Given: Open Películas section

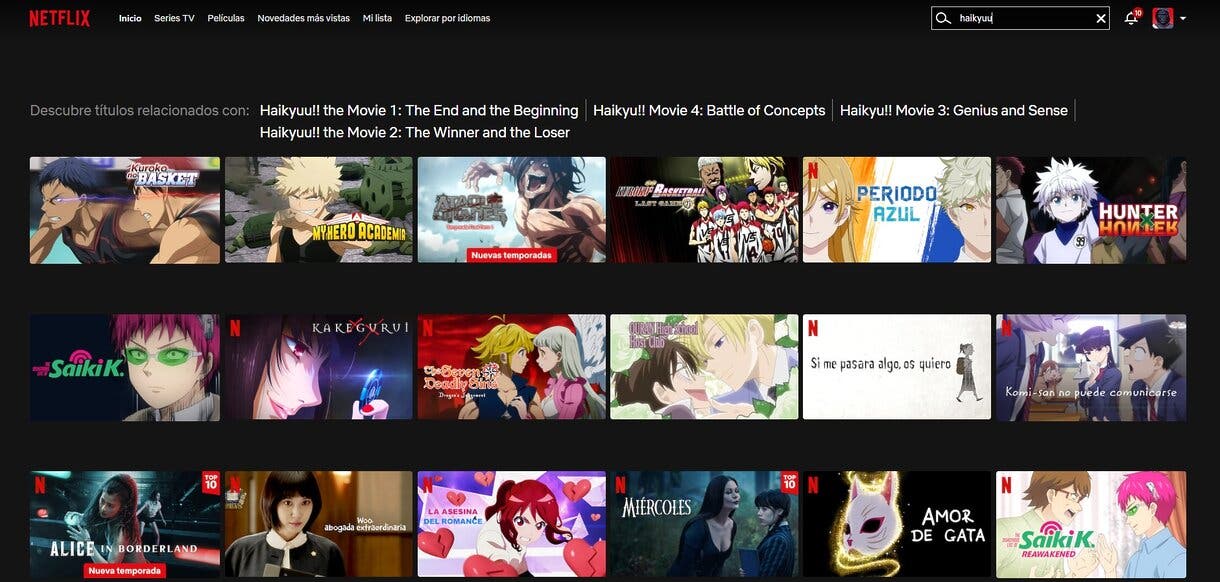Looking at the screenshot, I should (226, 18).
